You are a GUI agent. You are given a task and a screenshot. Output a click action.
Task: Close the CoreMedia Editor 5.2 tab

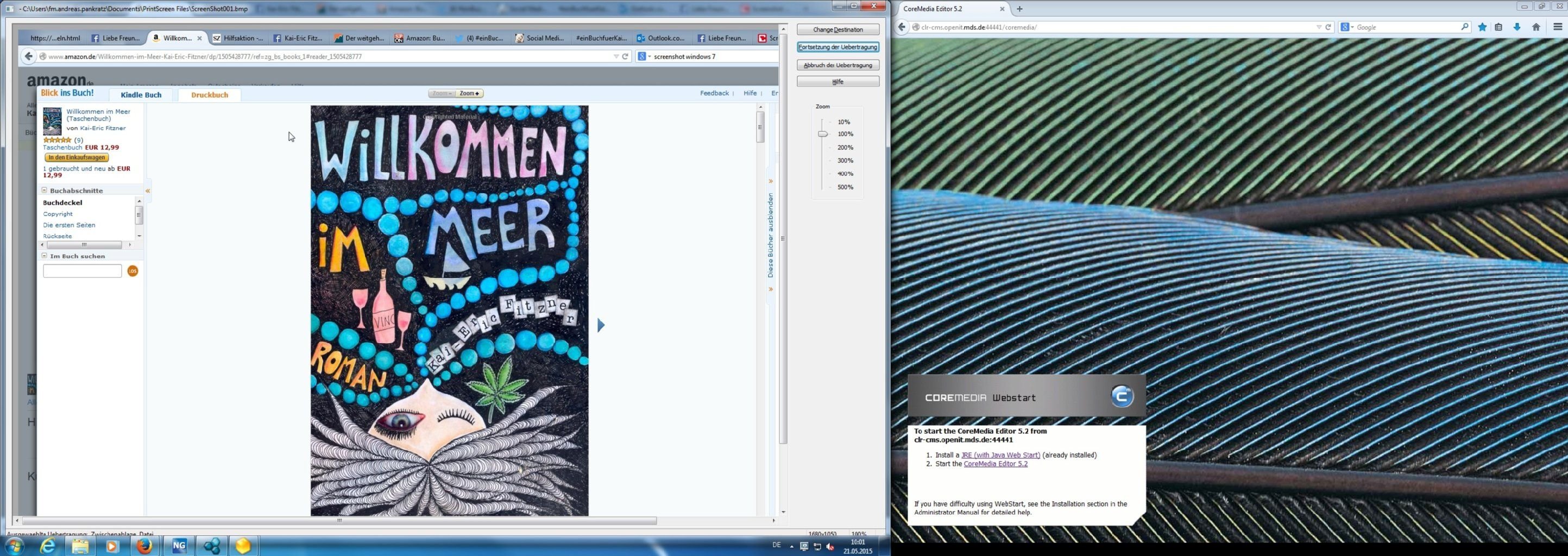(1002, 9)
